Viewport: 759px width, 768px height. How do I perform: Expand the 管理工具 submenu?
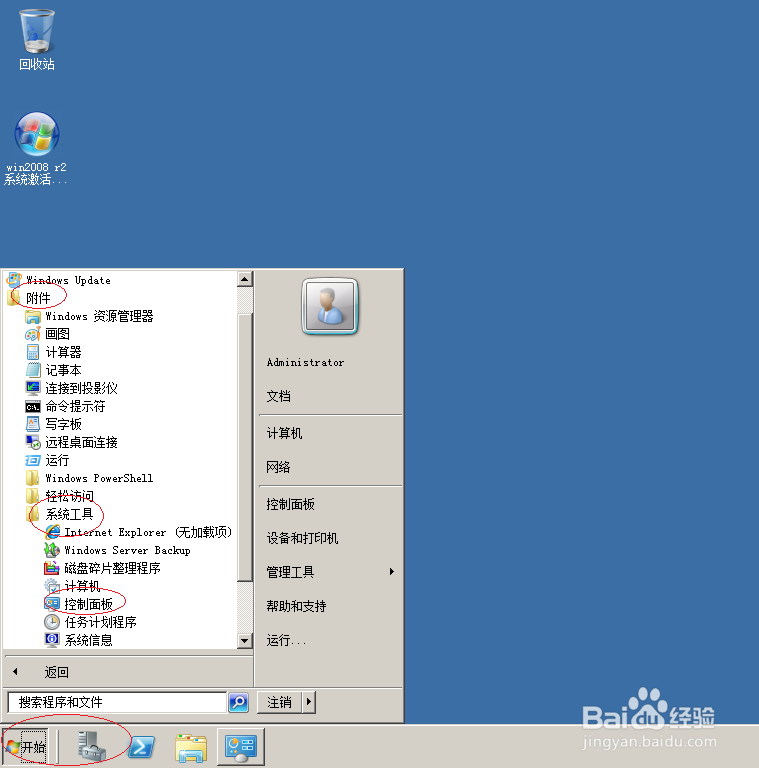coord(331,572)
